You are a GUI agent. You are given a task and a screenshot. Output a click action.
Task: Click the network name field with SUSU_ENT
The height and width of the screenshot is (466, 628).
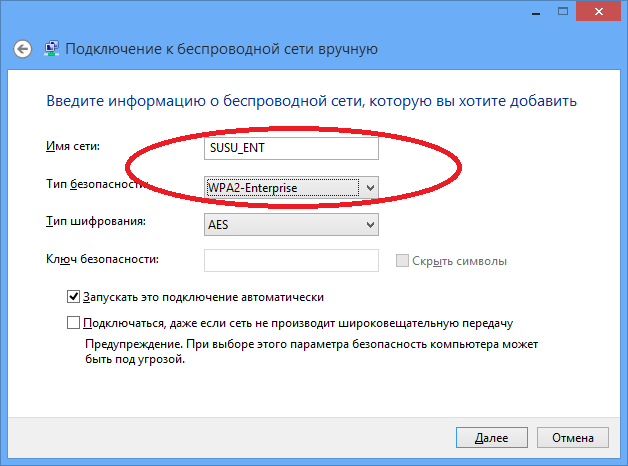[x=290, y=148]
